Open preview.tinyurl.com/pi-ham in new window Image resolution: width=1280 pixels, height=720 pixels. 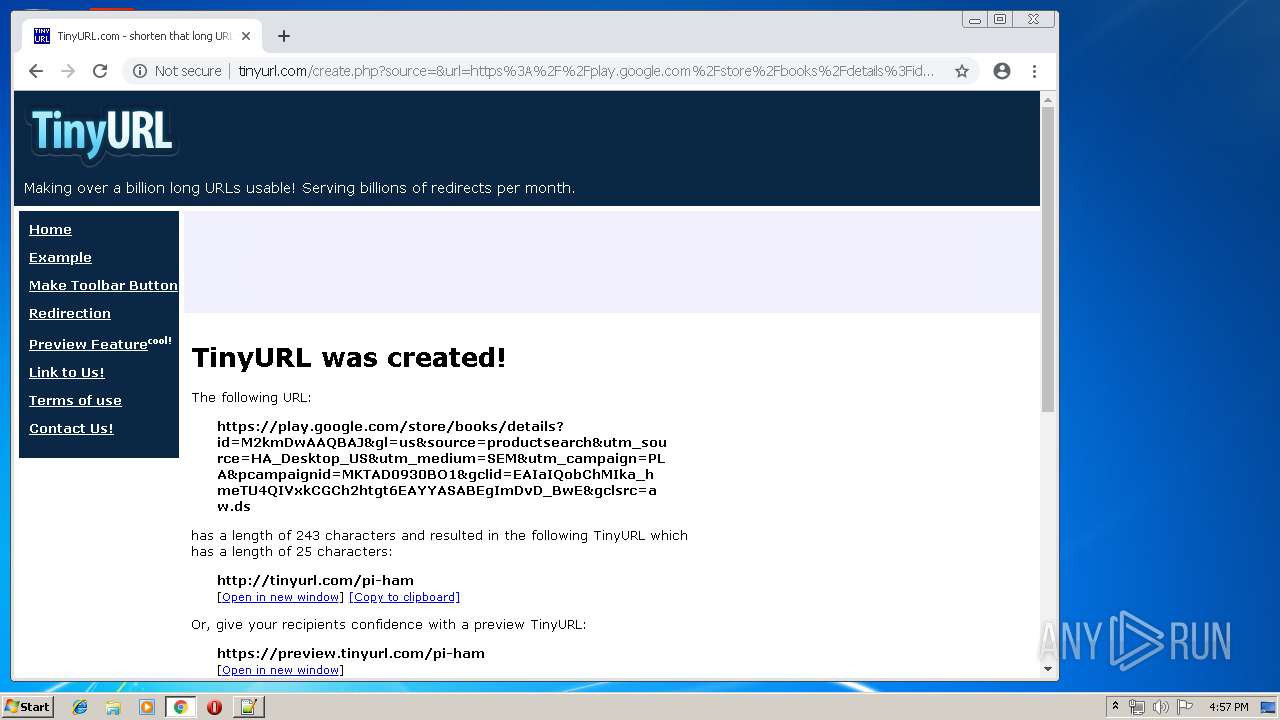[280, 670]
